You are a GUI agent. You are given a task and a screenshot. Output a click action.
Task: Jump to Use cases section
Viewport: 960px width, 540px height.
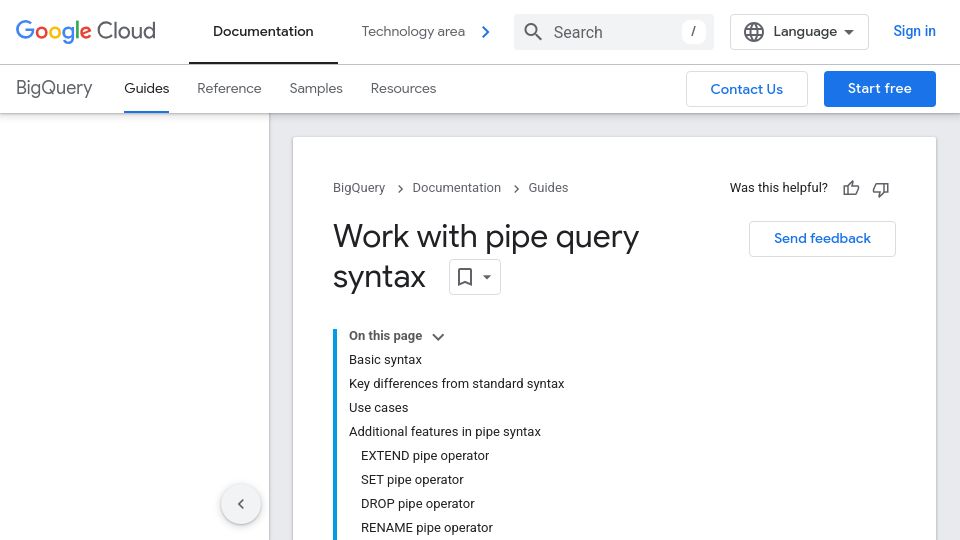[378, 408]
